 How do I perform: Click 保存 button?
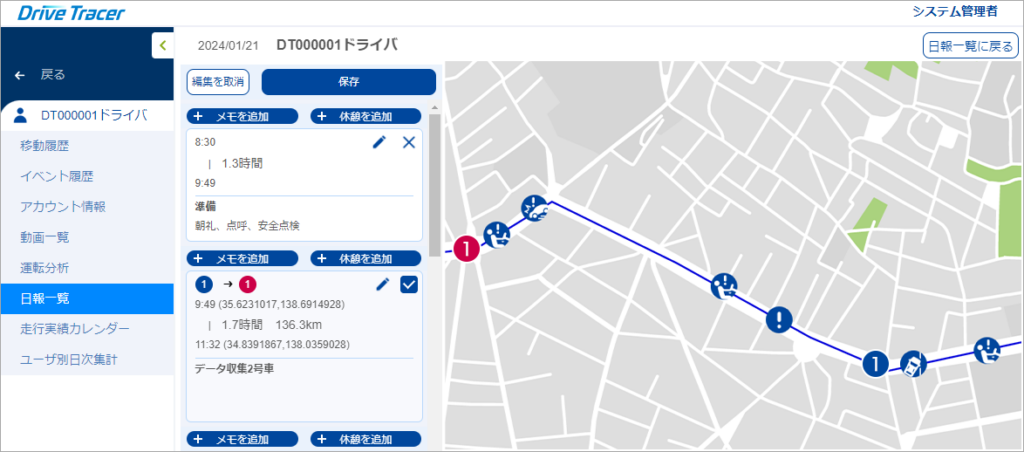tap(349, 82)
